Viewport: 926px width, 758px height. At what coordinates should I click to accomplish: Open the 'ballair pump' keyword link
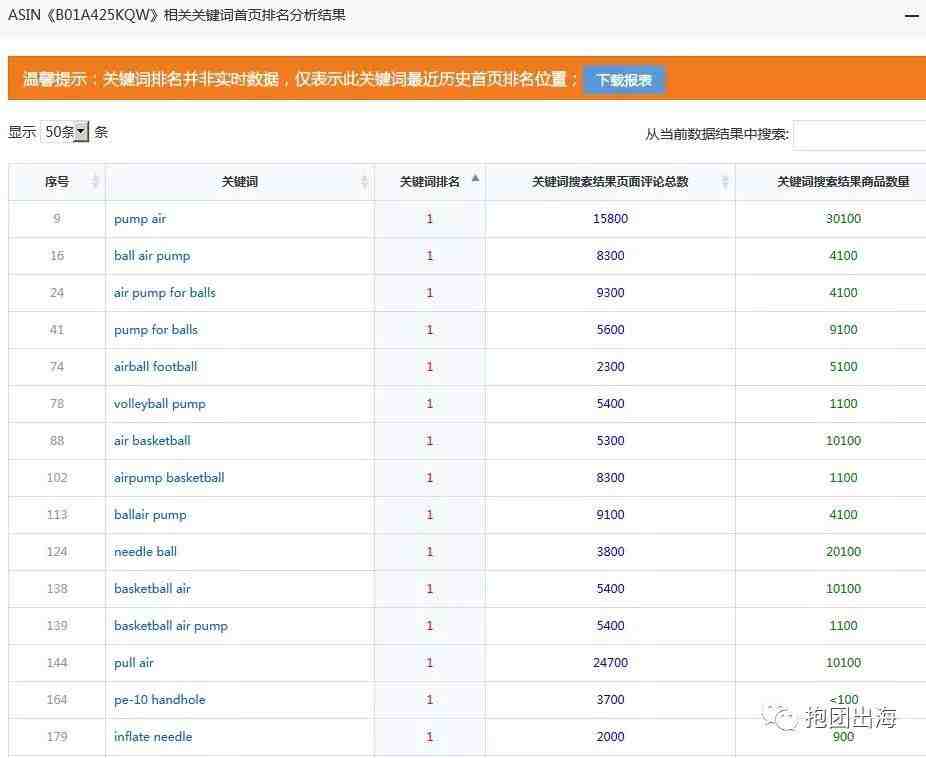pos(150,515)
